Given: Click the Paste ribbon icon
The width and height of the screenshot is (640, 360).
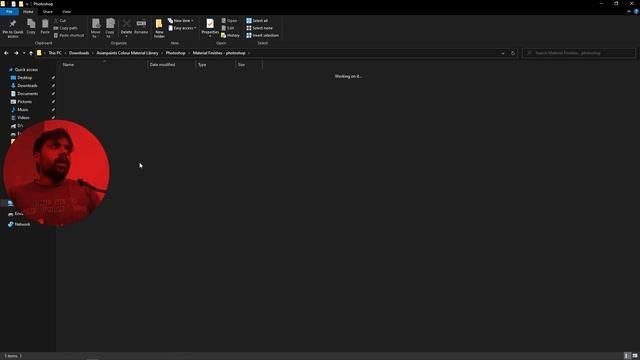Looking at the screenshot, I should [45, 27].
